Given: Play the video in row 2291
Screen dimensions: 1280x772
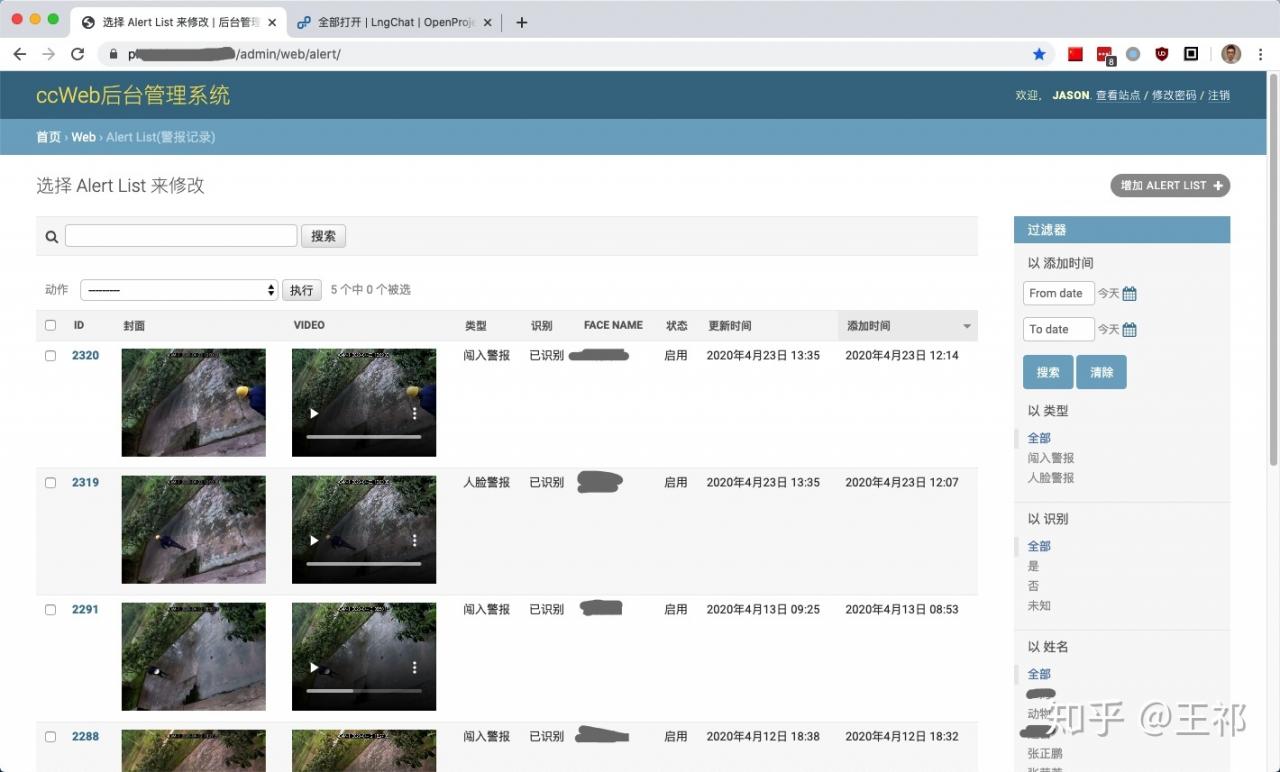Looking at the screenshot, I should [x=314, y=667].
